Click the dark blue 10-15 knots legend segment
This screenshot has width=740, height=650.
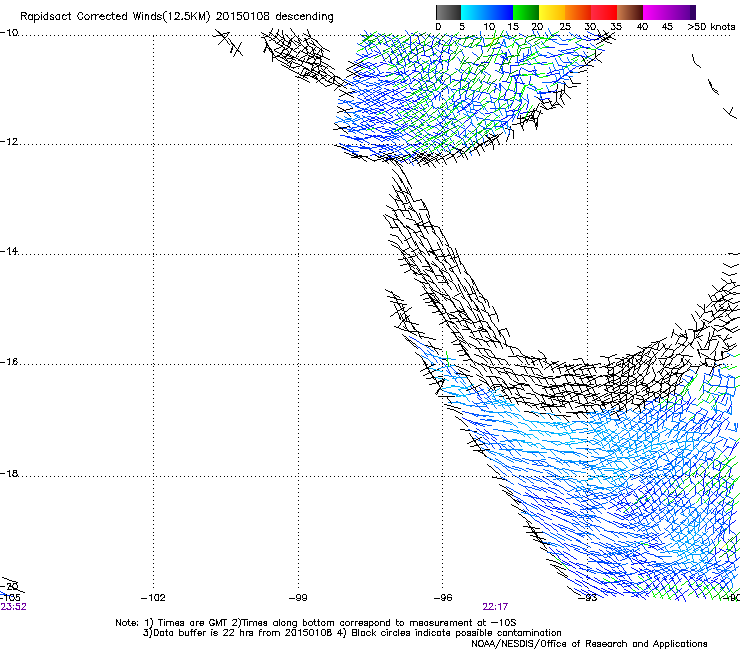tap(500, 12)
